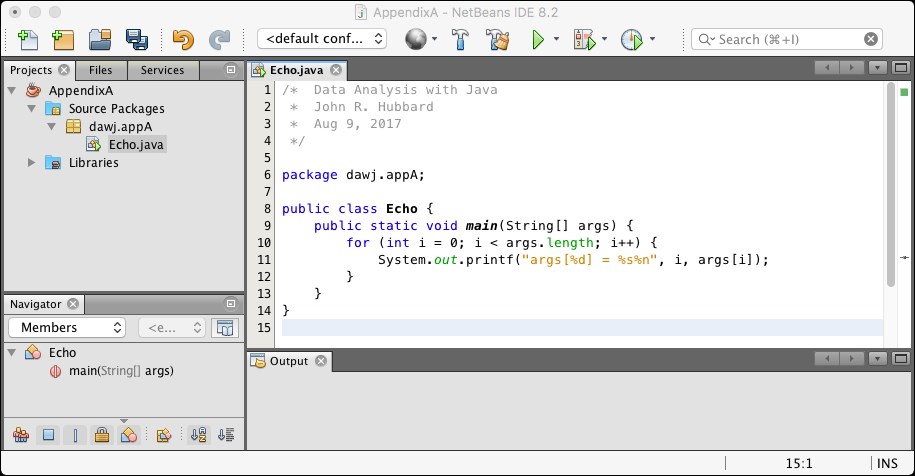Click the New Project toolbar icon
915x476 pixels.
(63, 39)
